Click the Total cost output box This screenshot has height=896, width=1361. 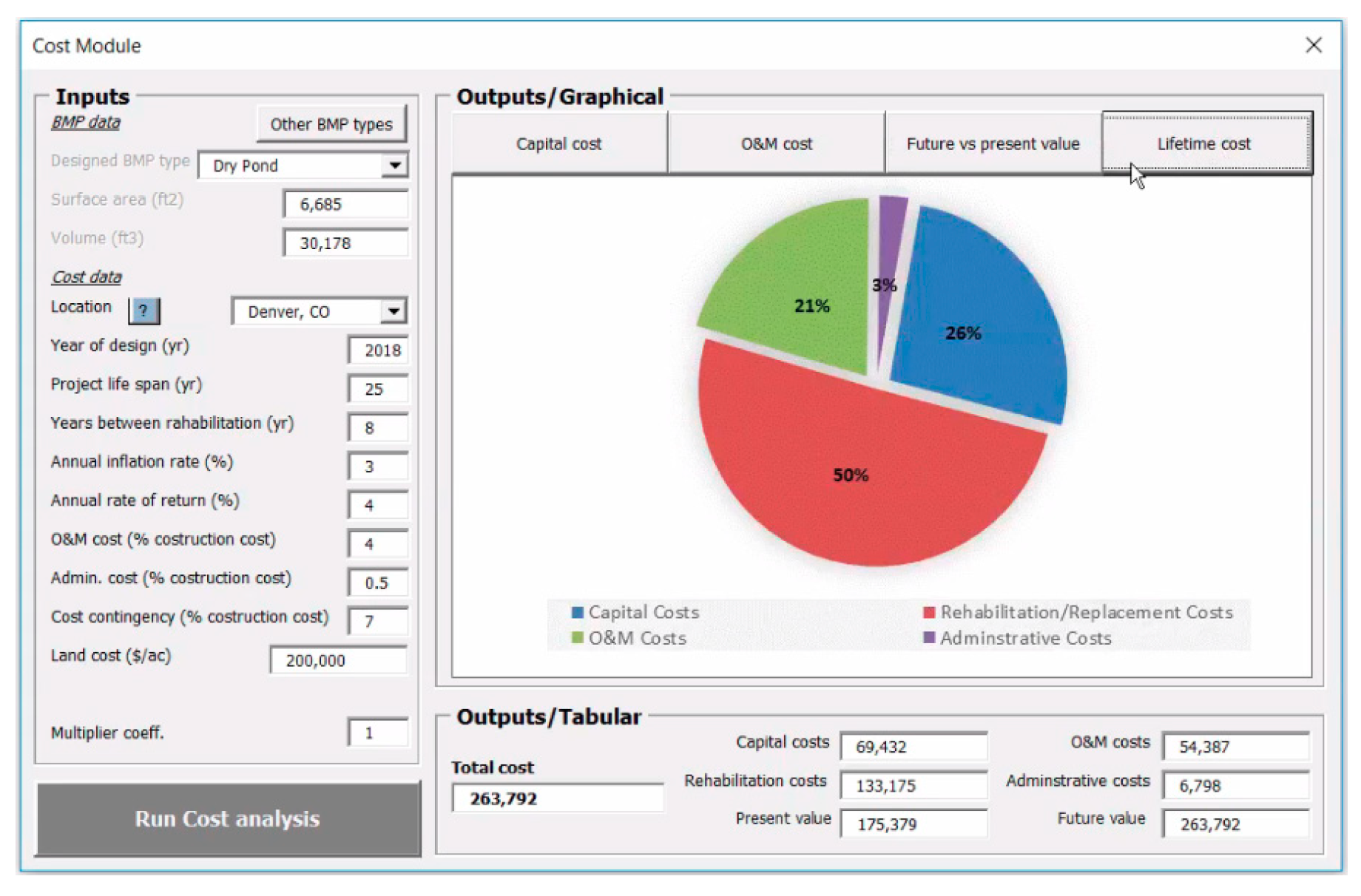558,798
